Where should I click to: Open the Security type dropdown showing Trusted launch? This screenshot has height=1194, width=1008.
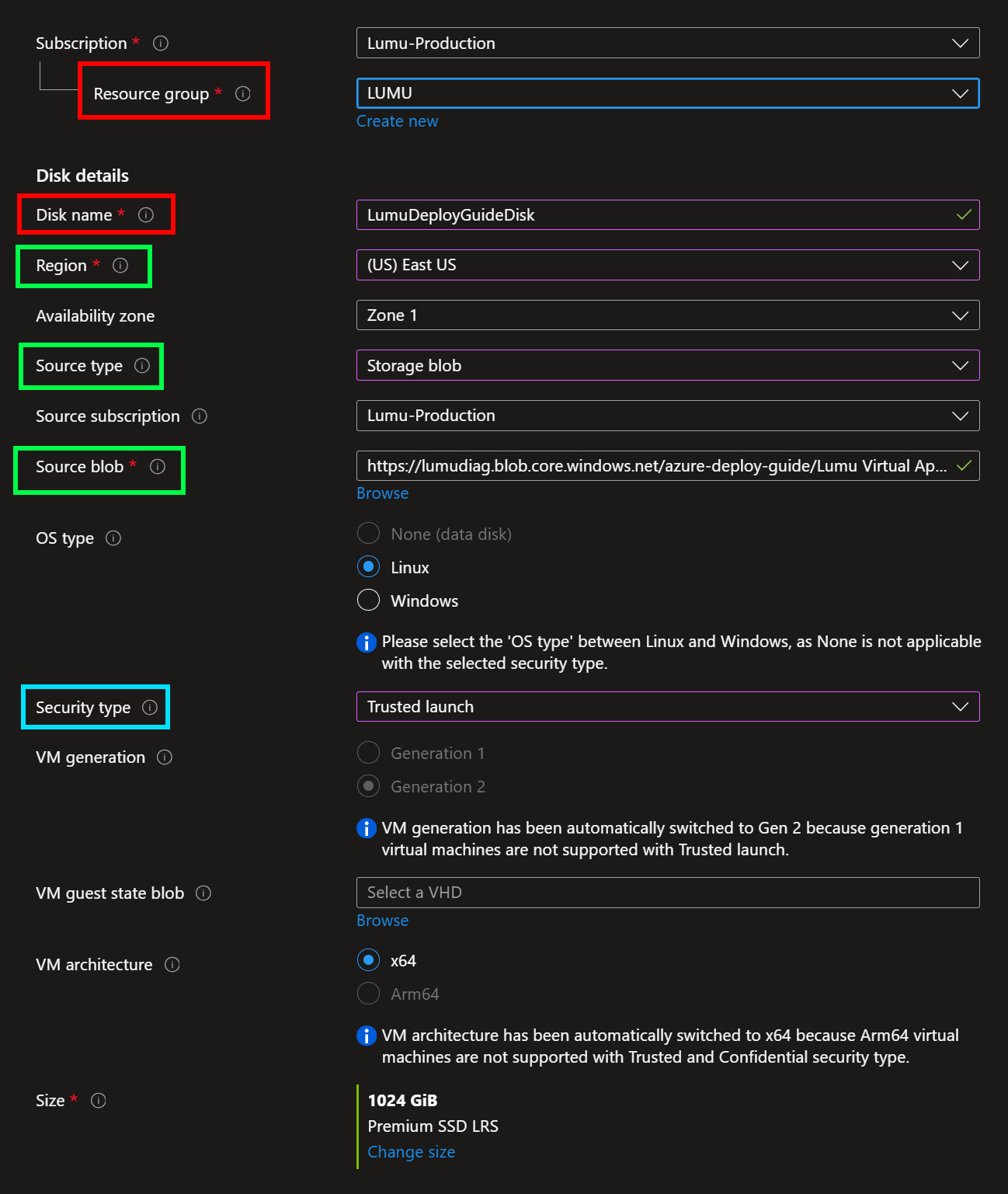(667, 707)
